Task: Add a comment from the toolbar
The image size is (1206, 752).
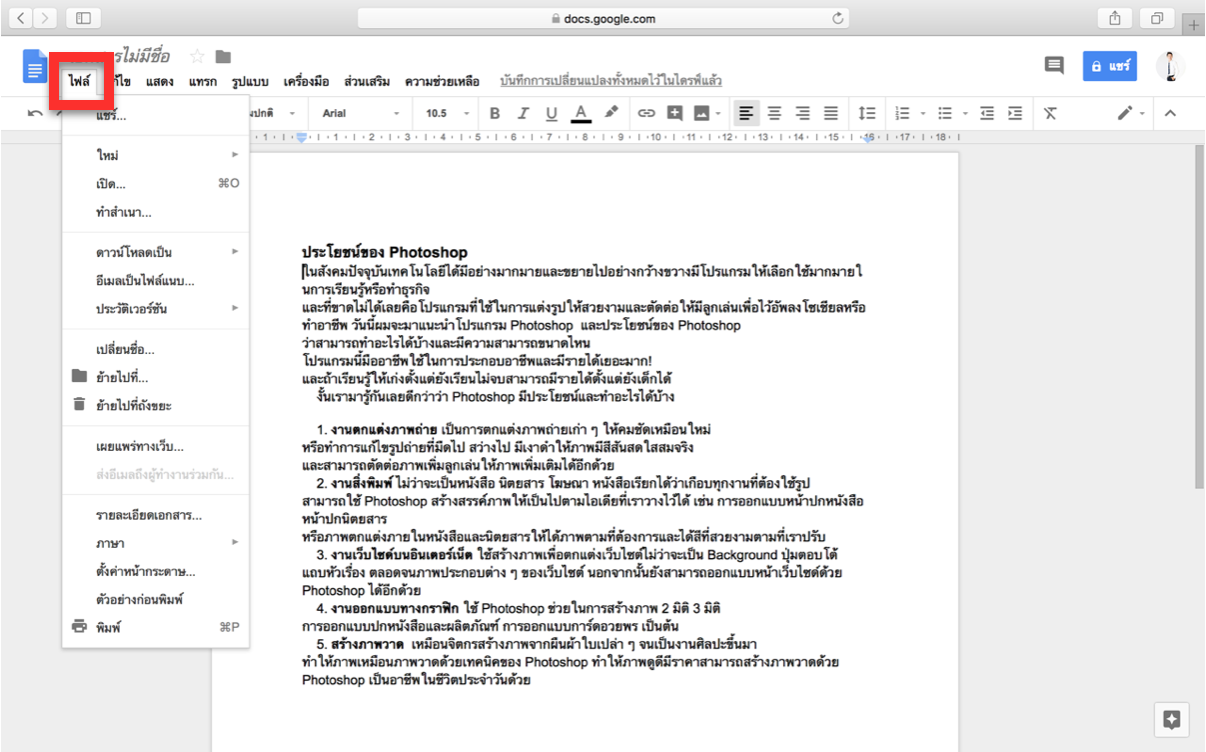Action: coord(675,113)
